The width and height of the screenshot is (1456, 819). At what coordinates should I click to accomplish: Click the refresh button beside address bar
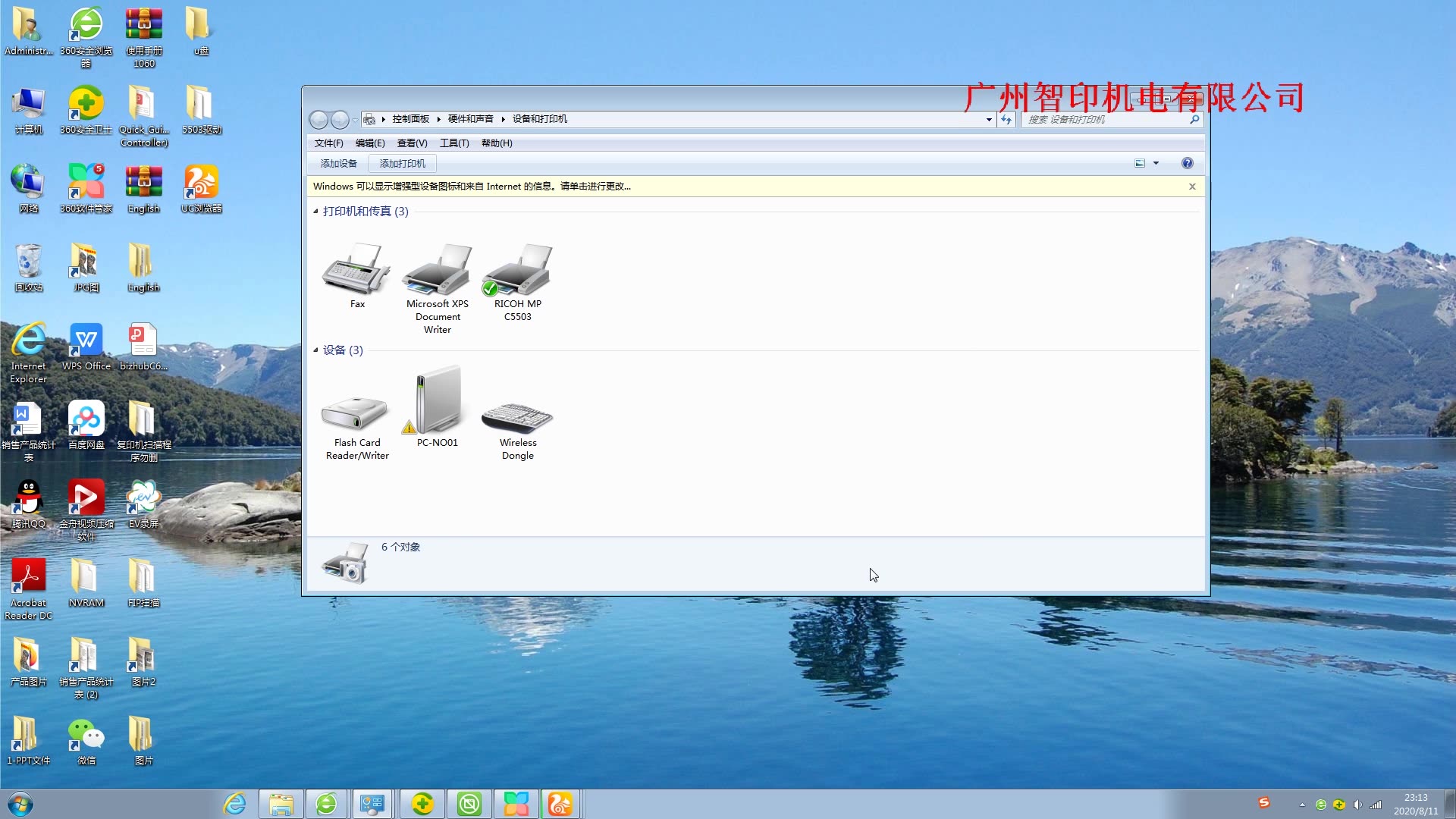[x=1006, y=119]
